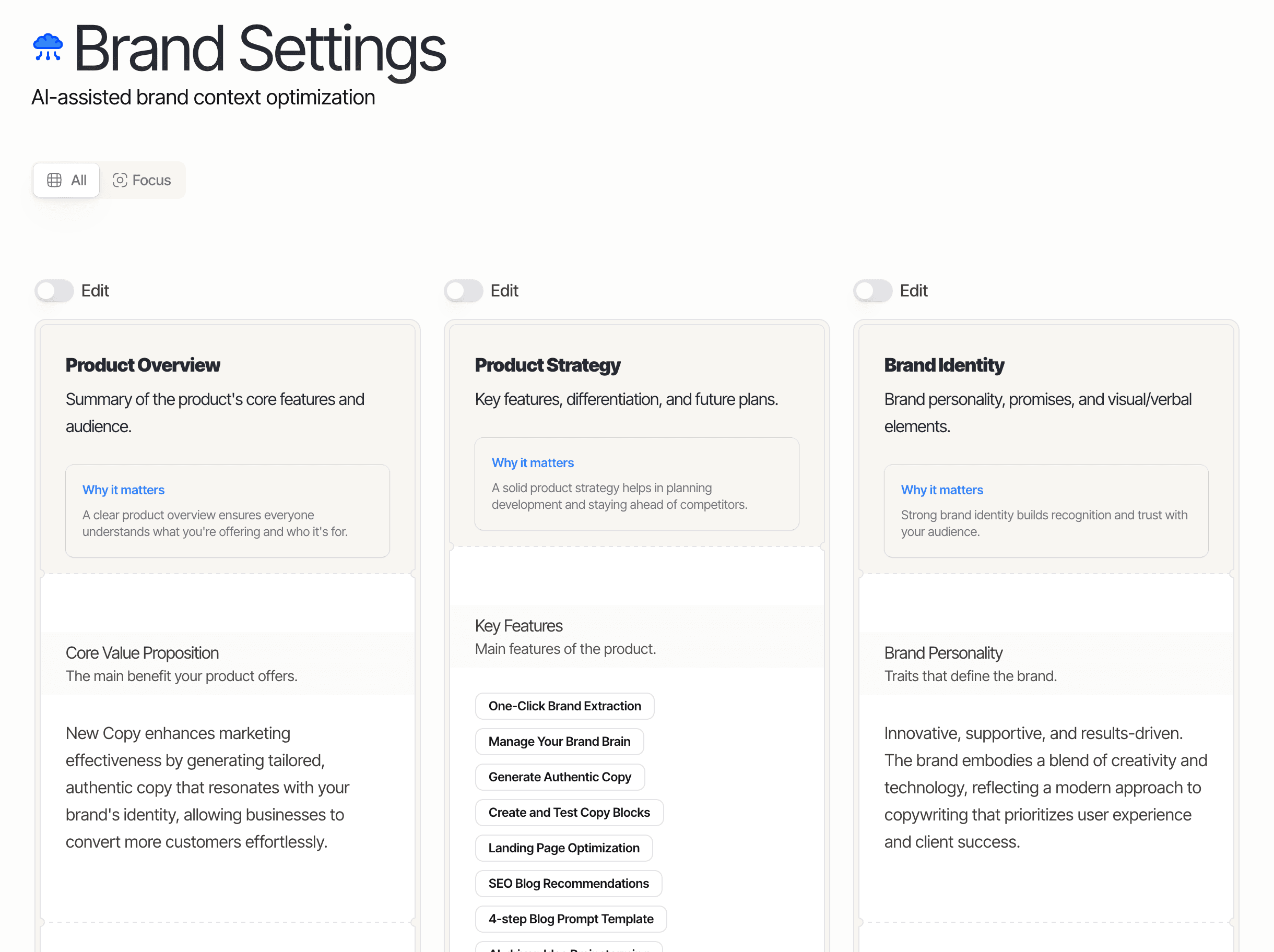This screenshot has height=952, width=1274.
Task: Click the SEO Blog Recommendations tag
Action: [568, 882]
